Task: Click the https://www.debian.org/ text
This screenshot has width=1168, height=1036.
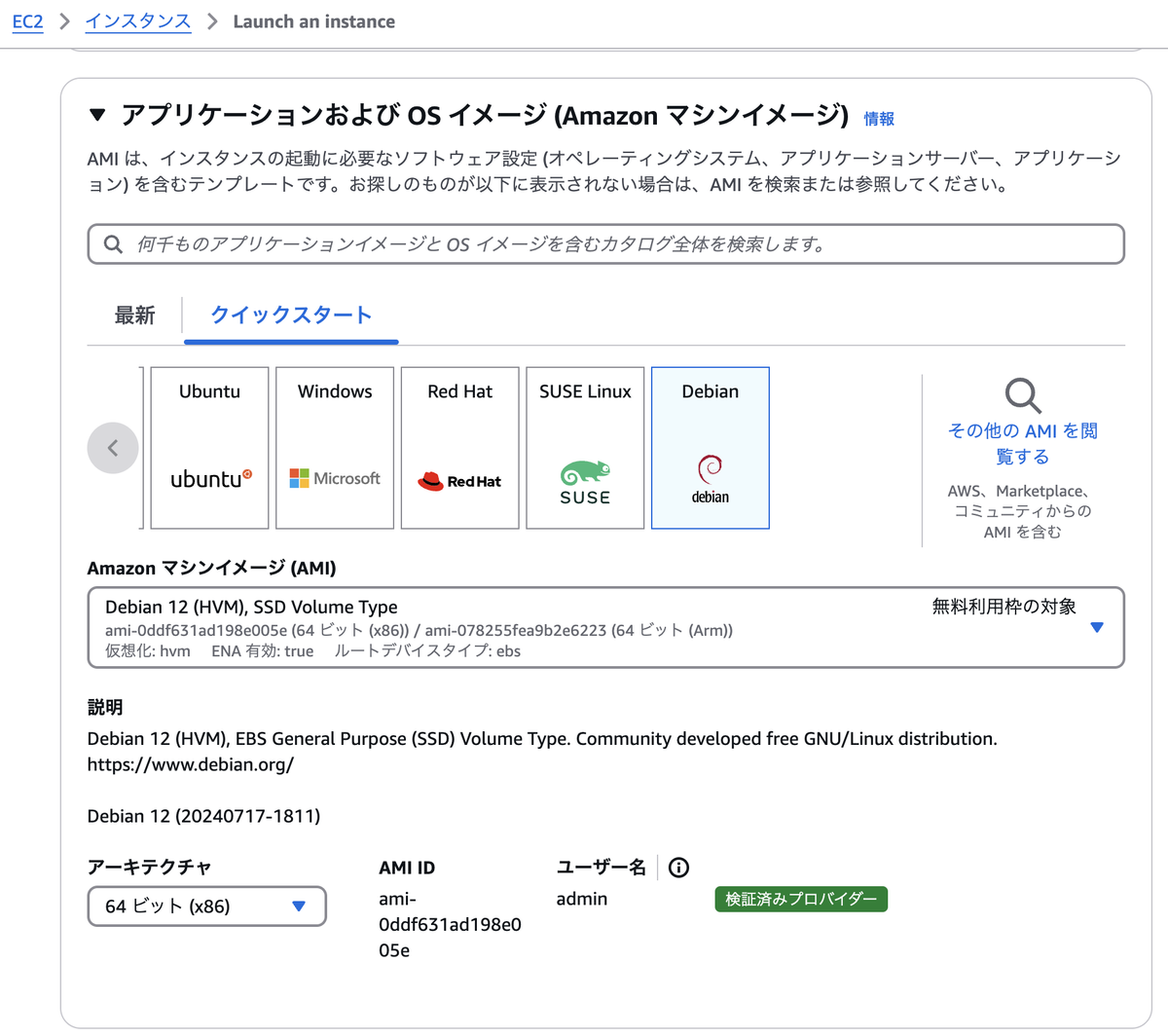Action: click(191, 764)
